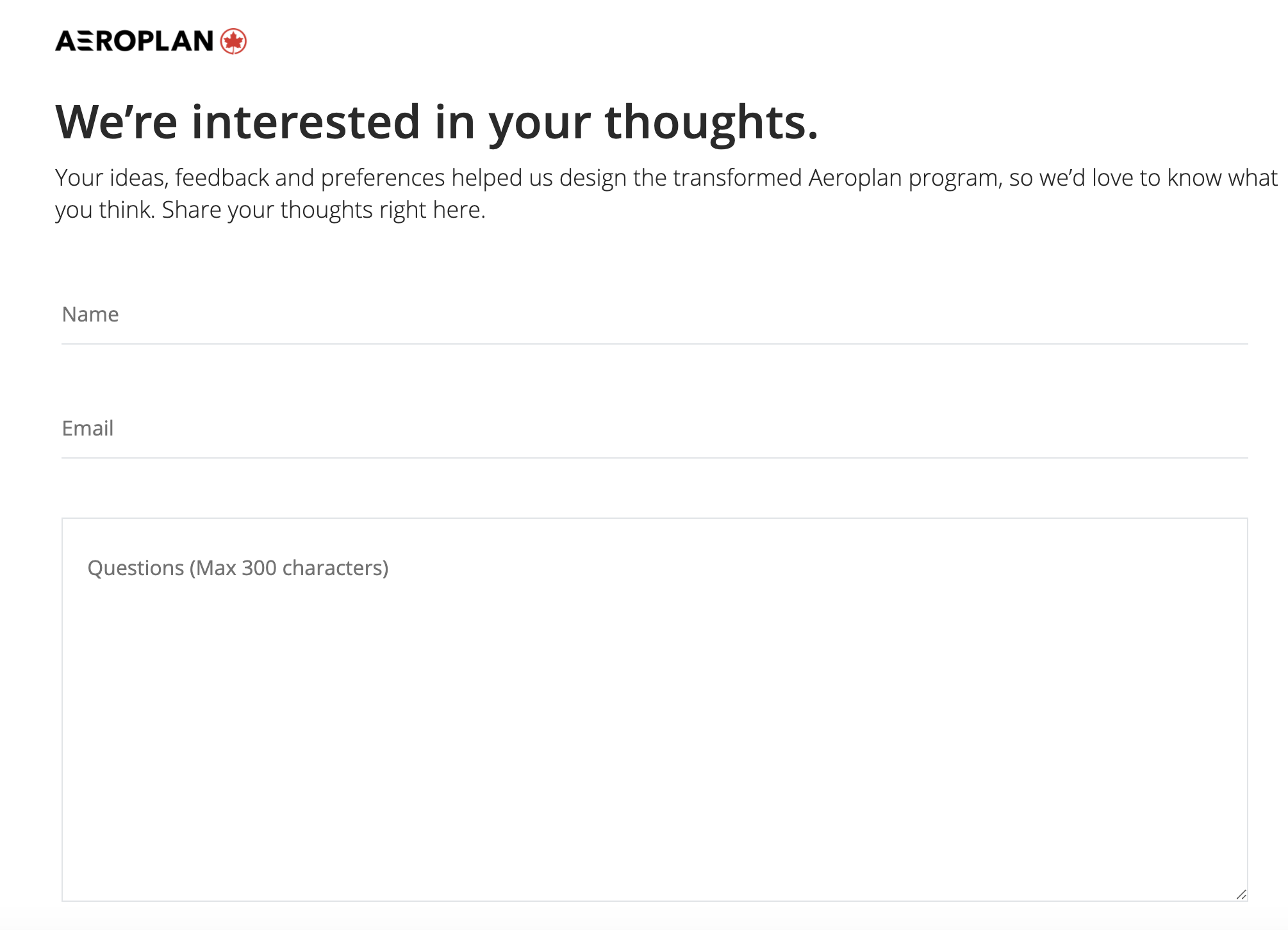The width and height of the screenshot is (1288, 930).
Task: Click the empty center of the Questions box
Action: (654, 710)
